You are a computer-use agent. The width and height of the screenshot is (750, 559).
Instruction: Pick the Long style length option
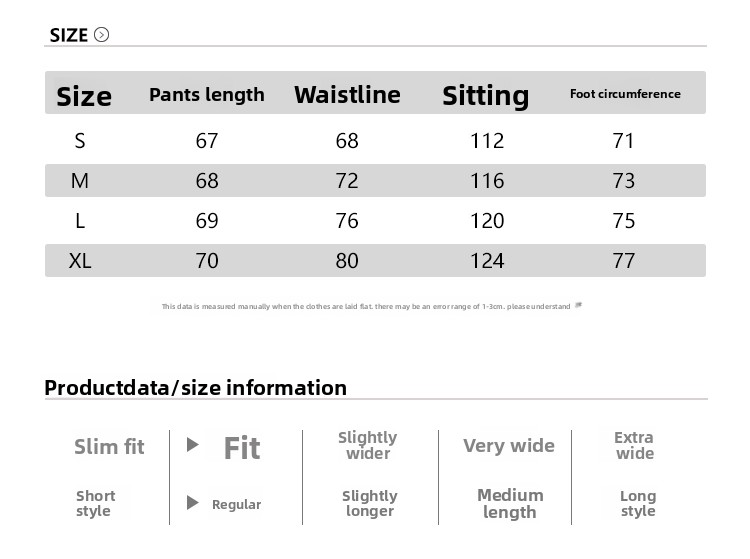tap(638, 503)
